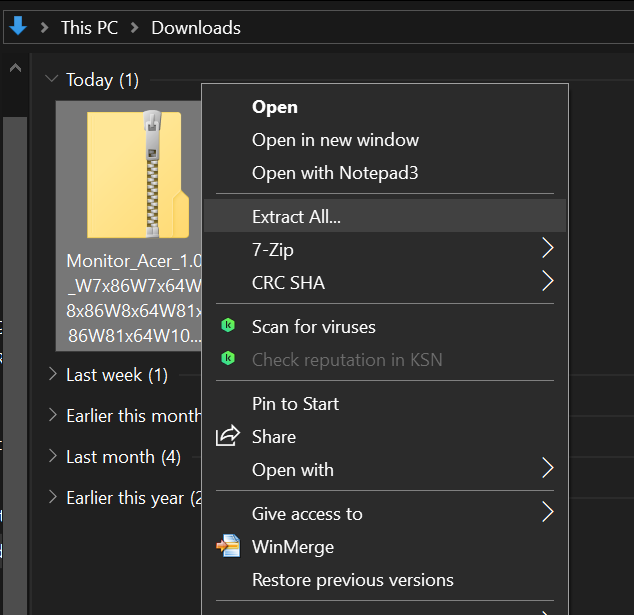Choose Open with Notepad3

335,173
